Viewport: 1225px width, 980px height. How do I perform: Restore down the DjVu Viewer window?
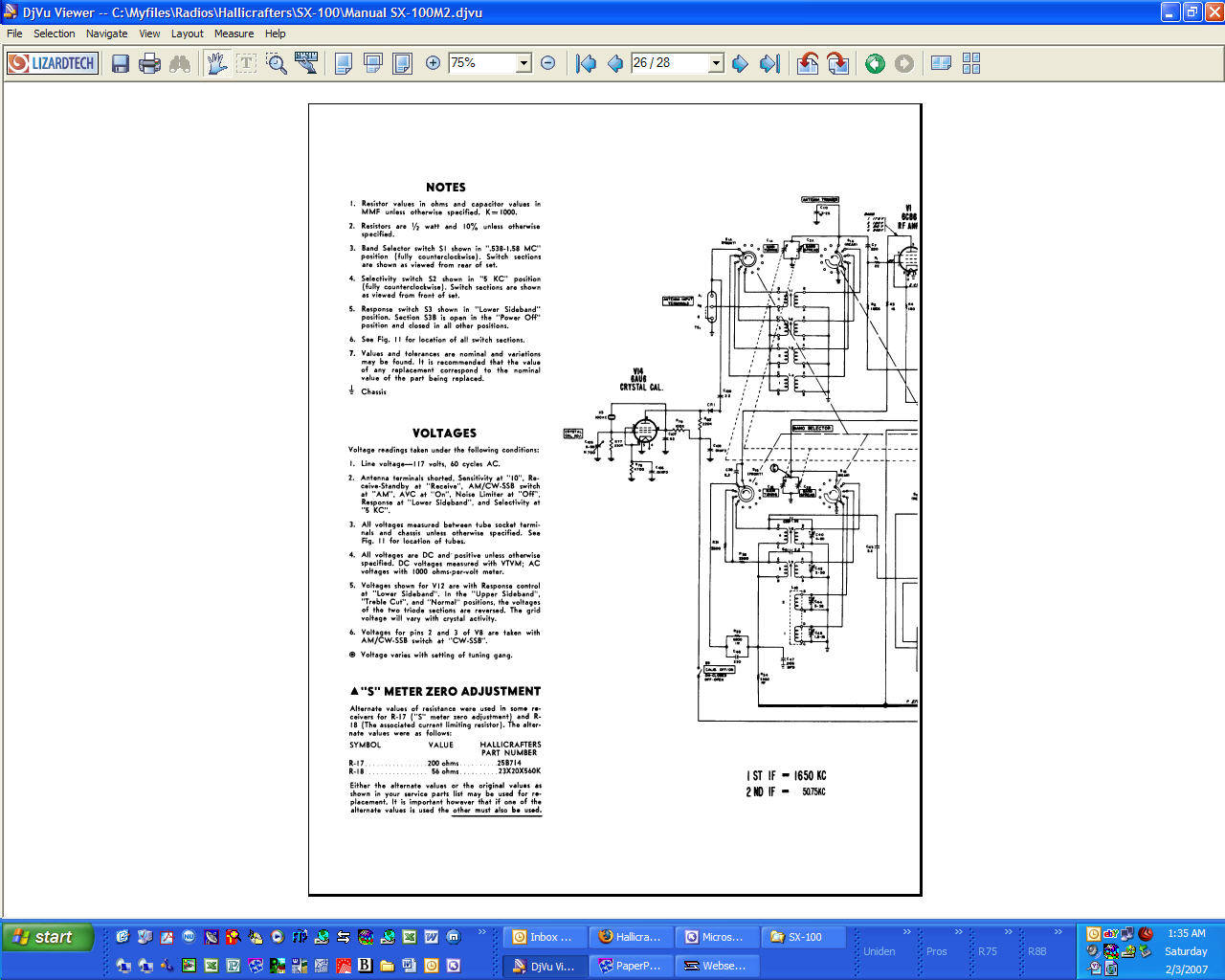tap(1192, 12)
